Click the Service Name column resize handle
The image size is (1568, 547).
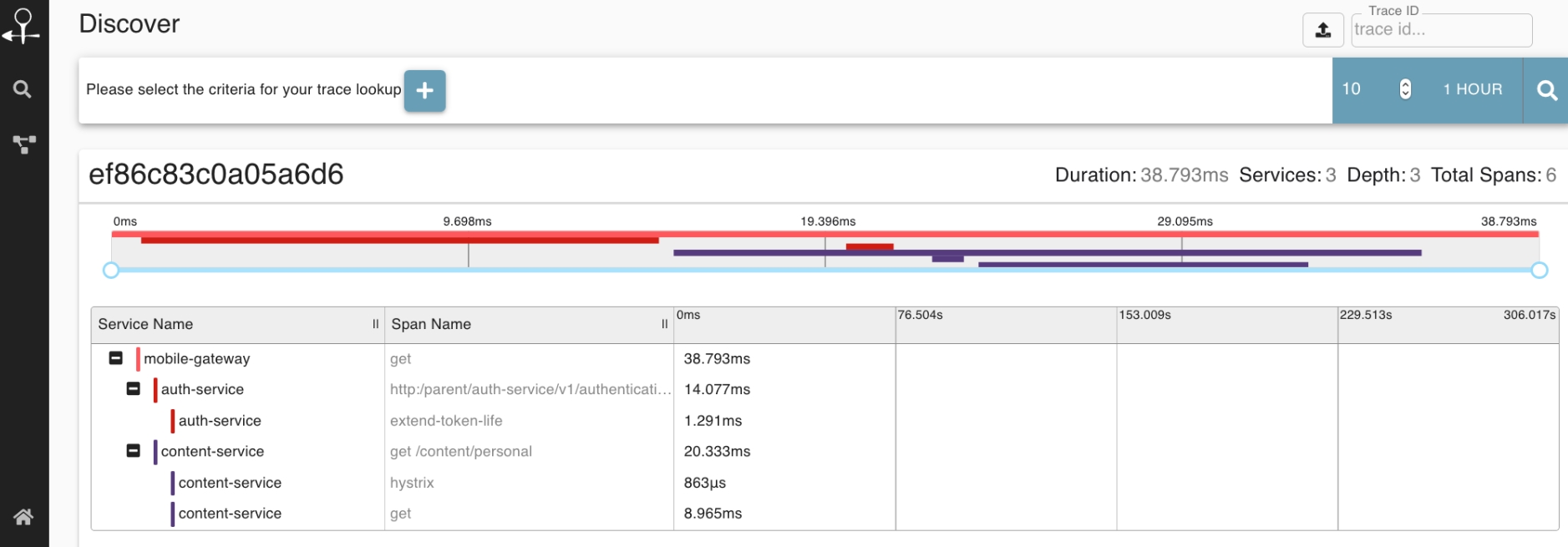coord(376,324)
